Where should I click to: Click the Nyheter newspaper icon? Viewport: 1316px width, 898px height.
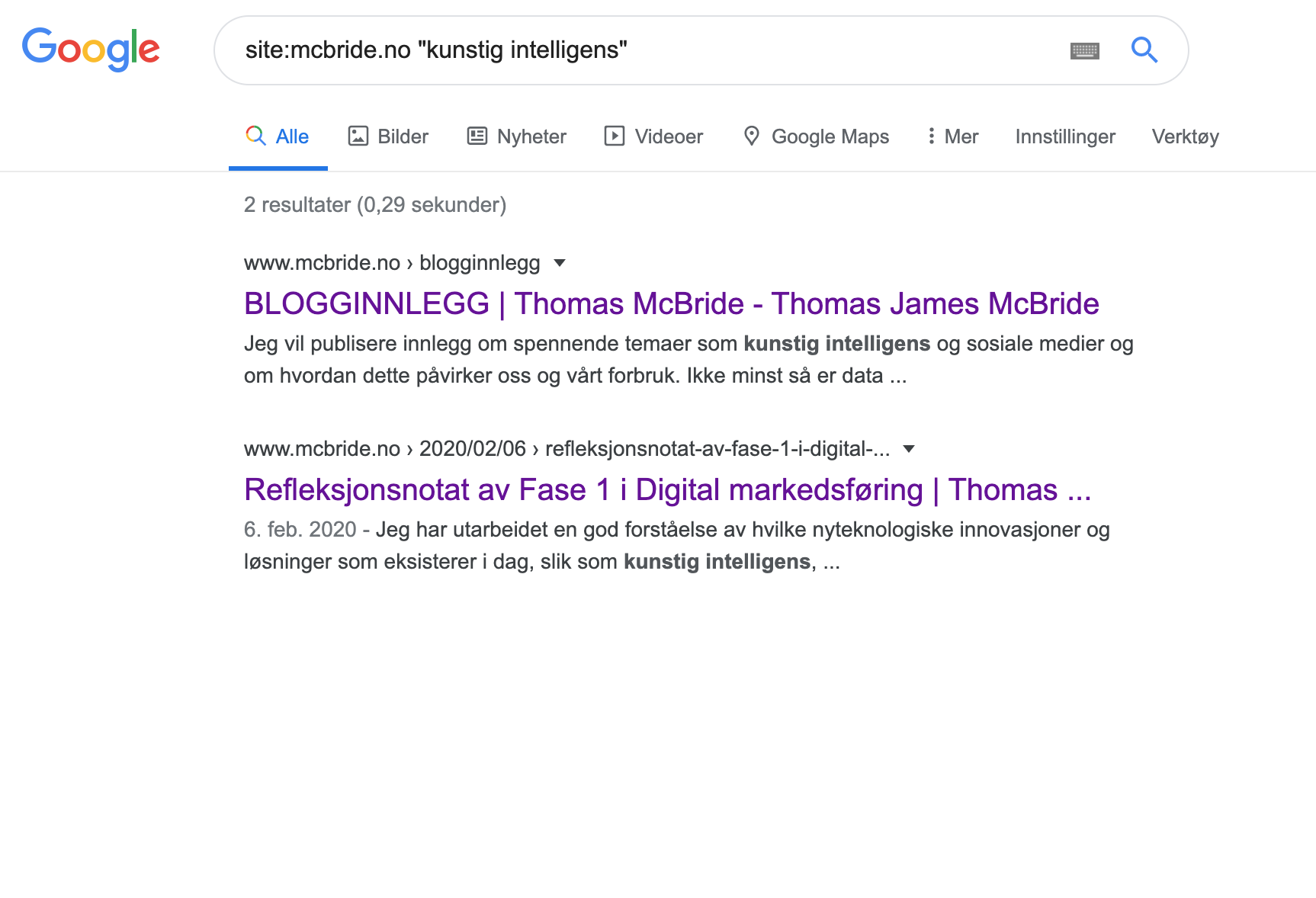tap(477, 136)
